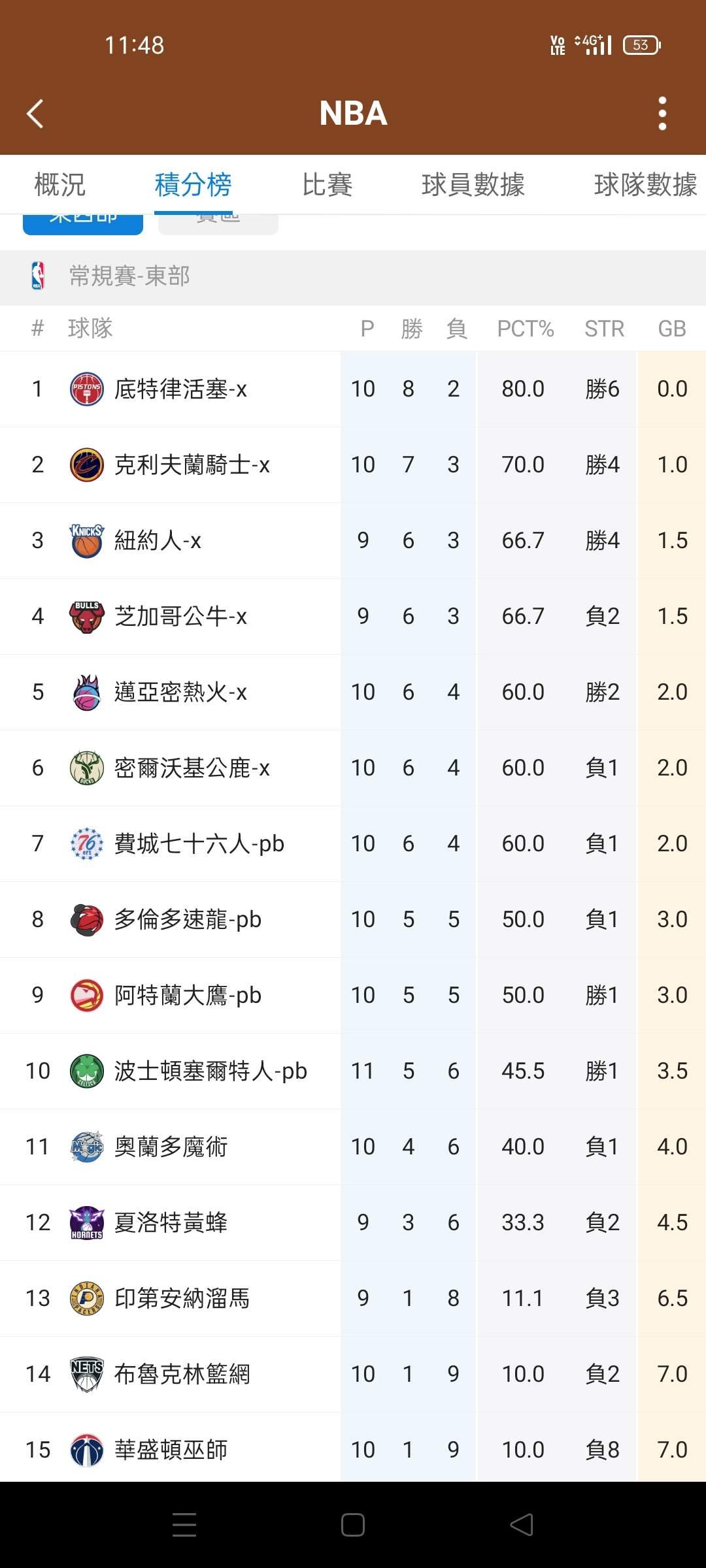Open the 球隊數據 team stats tab
Screen dimensions: 706x1568
click(x=645, y=185)
